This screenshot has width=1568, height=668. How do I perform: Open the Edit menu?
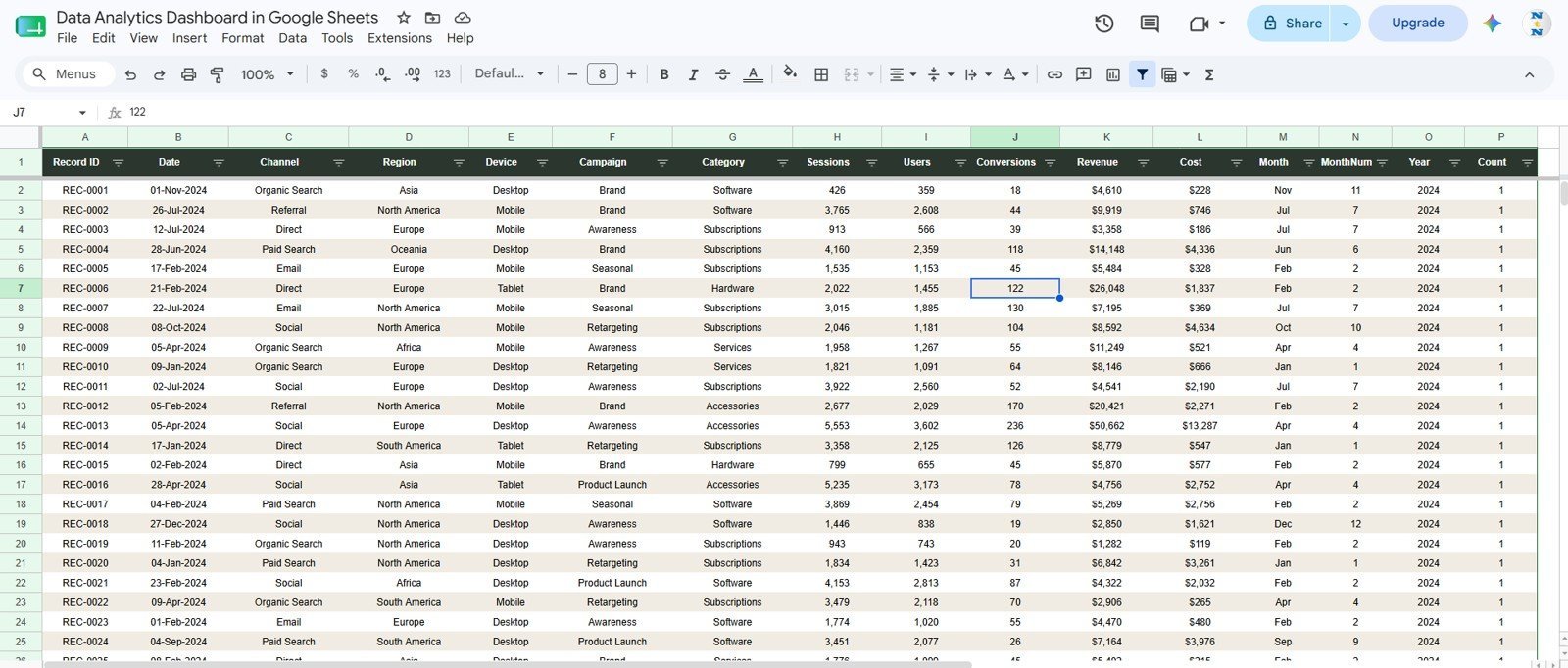104,38
